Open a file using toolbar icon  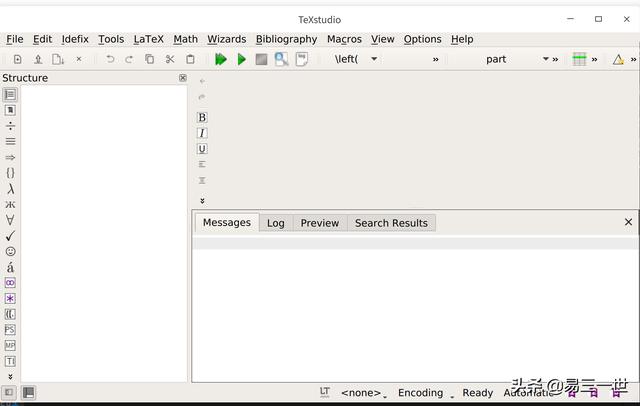[x=38, y=60]
